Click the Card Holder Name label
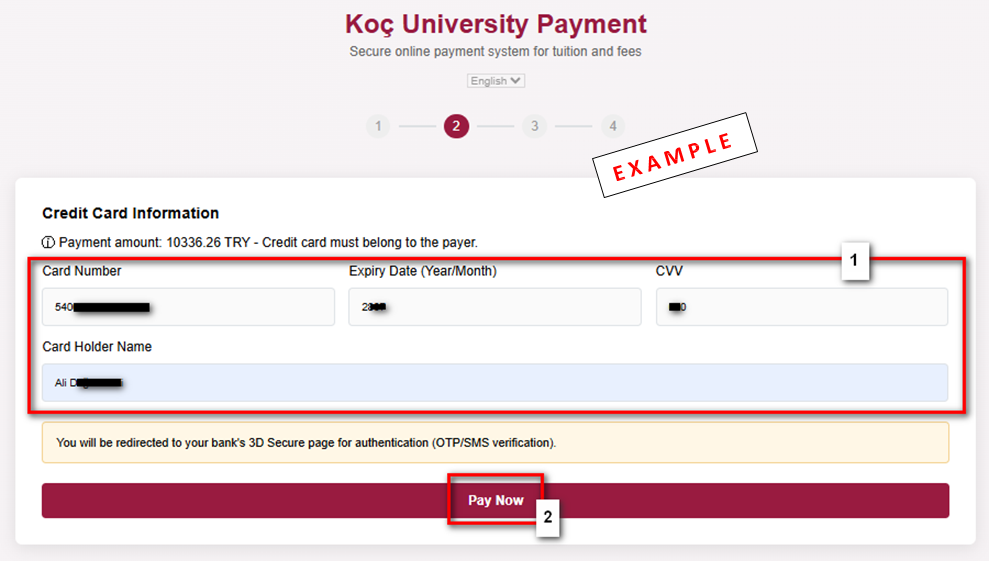The image size is (989, 561). pos(97,347)
